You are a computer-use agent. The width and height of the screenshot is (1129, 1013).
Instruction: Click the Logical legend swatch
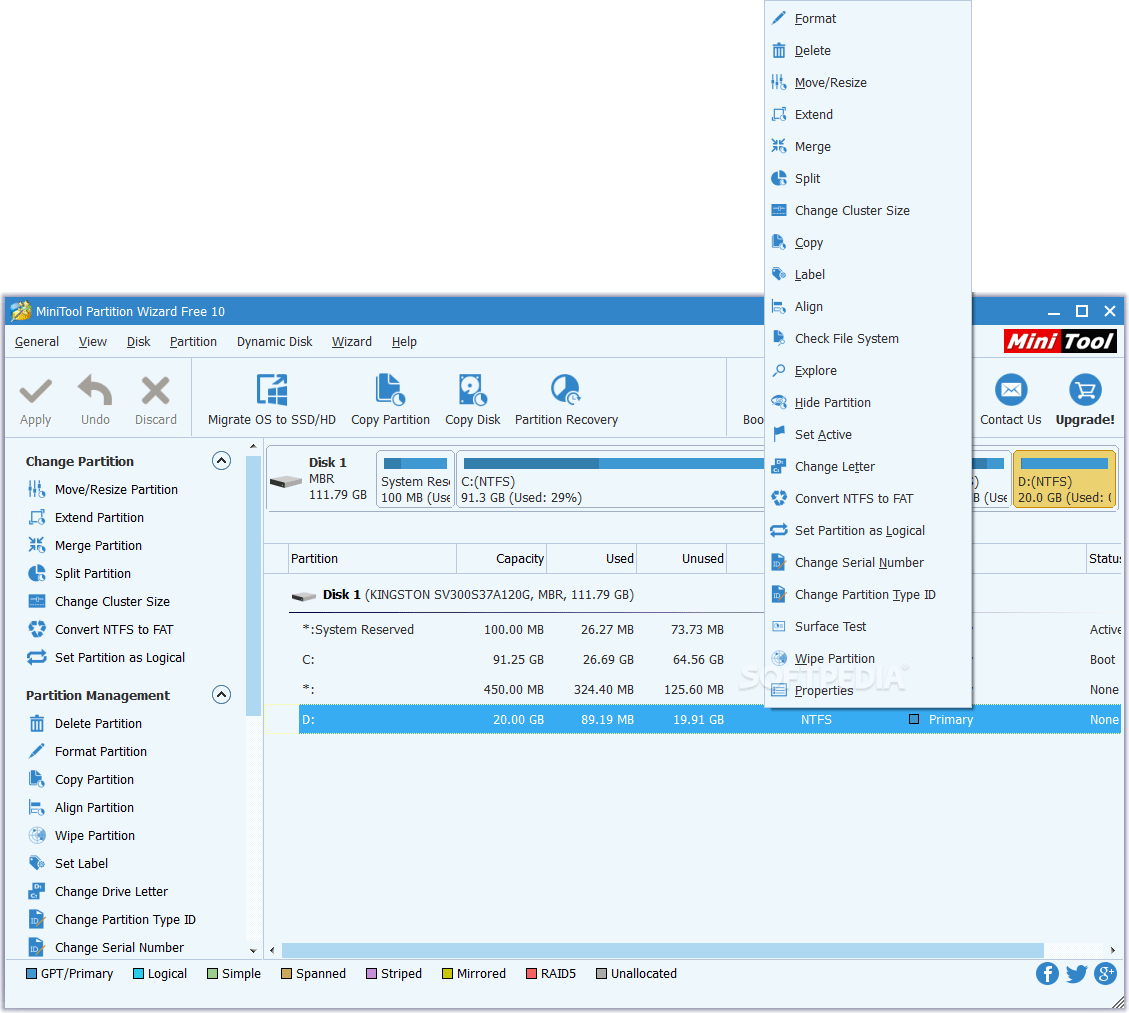(138, 973)
